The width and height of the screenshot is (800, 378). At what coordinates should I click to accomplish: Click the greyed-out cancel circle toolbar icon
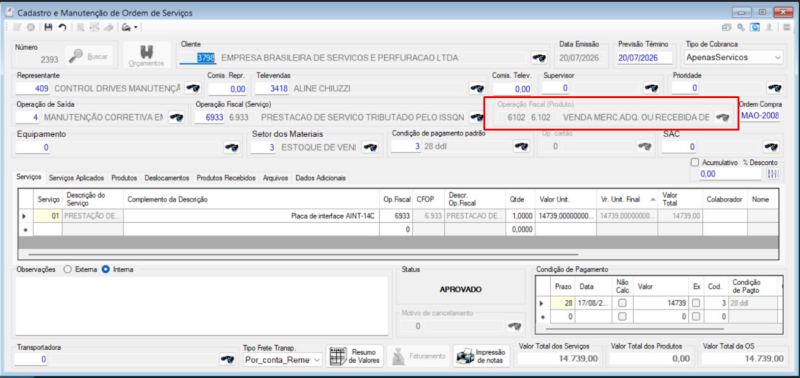pyautogui.click(x=31, y=27)
